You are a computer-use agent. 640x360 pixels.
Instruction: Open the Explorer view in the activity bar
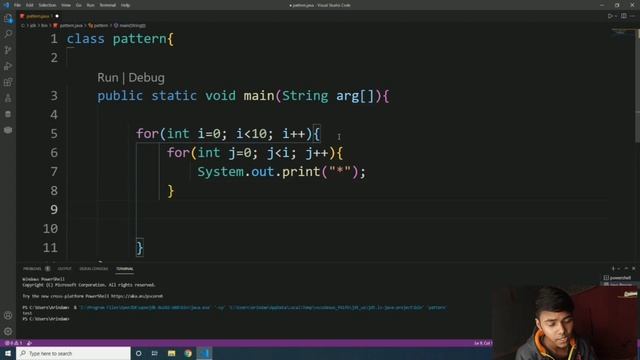8,18
